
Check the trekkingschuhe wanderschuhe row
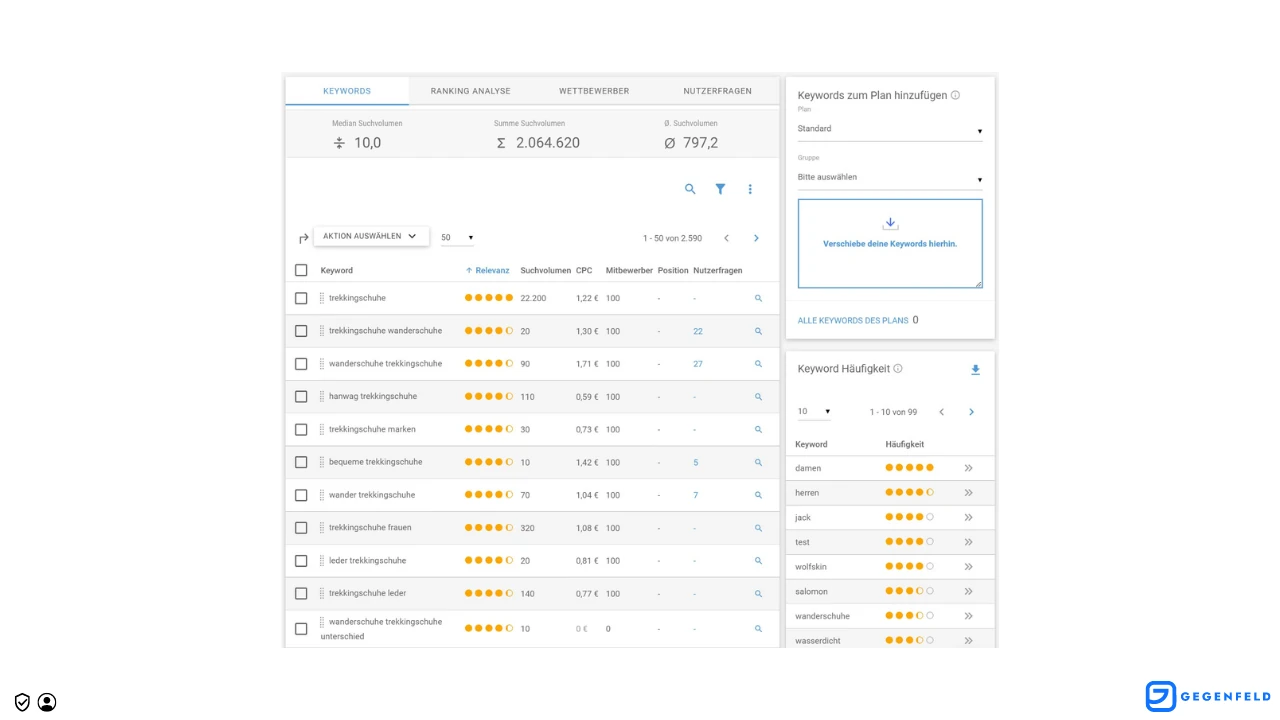click(301, 331)
